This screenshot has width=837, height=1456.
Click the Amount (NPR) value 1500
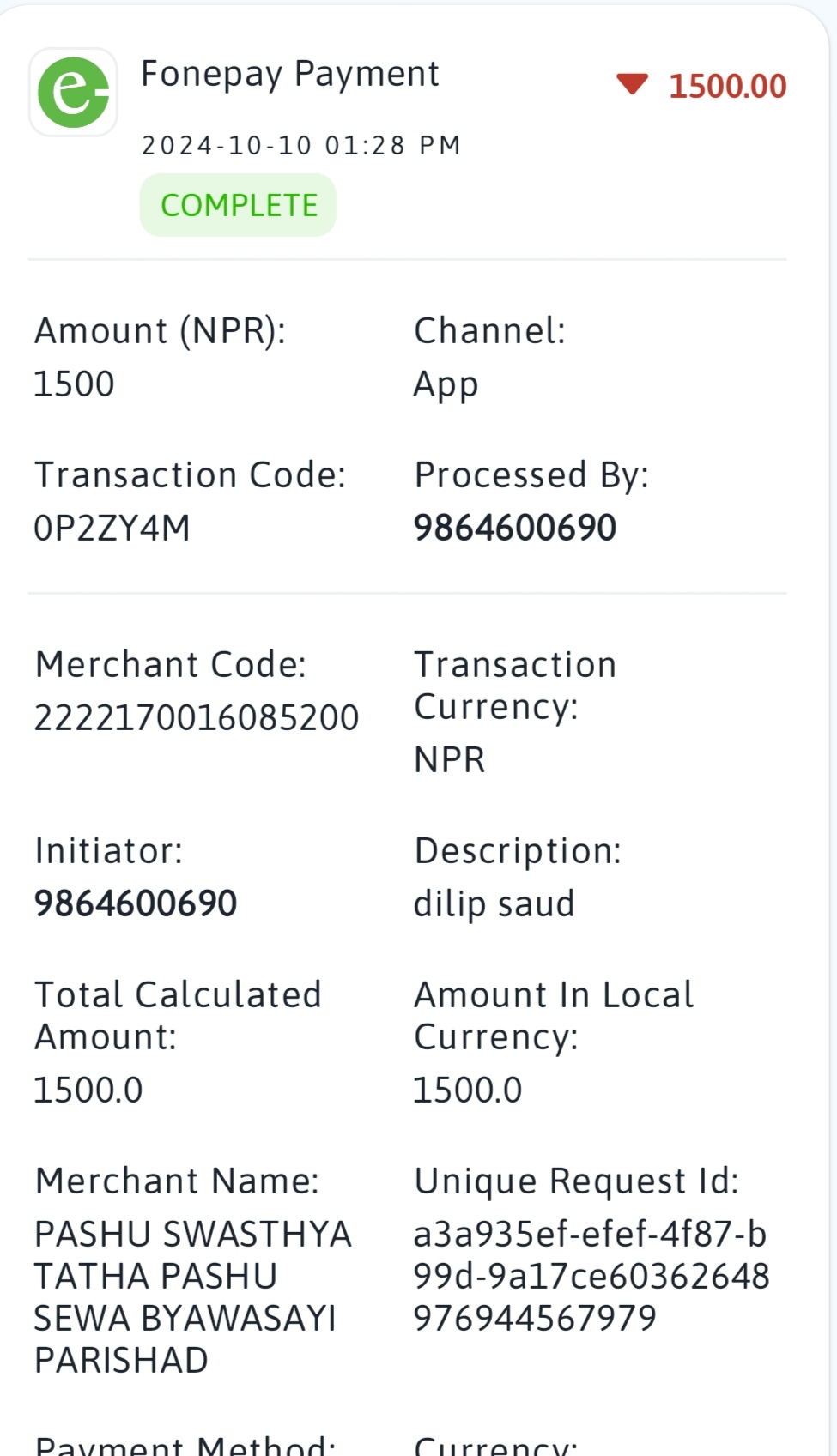click(74, 384)
